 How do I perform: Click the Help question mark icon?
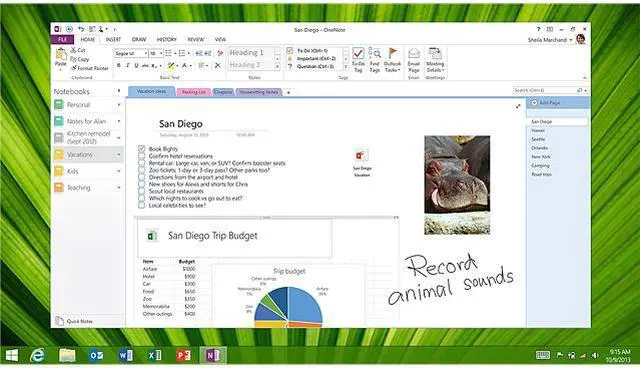(539, 29)
